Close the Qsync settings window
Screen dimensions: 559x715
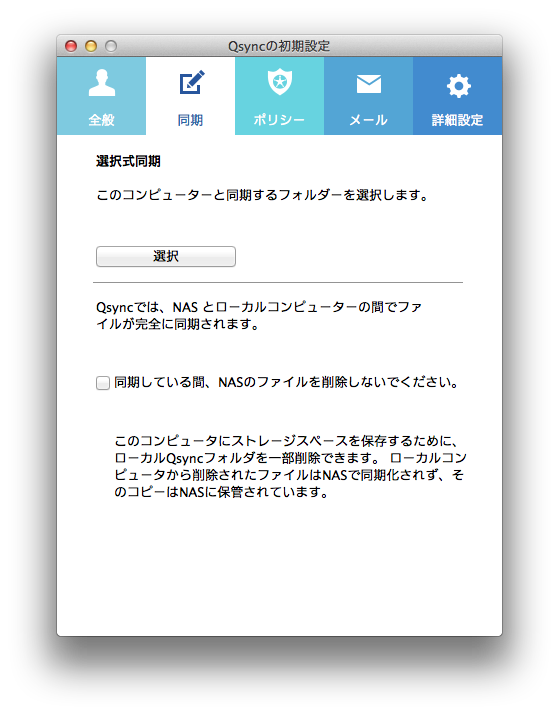[x=71, y=46]
